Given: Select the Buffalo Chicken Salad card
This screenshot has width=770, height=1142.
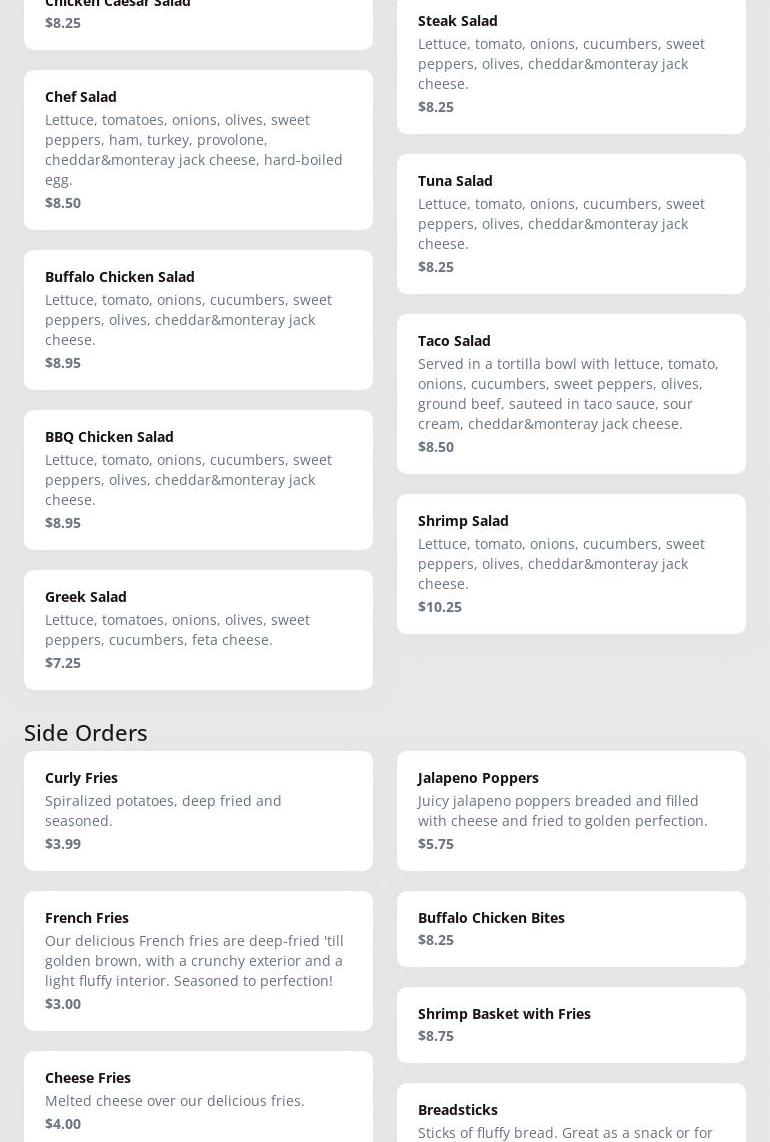Looking at the screenshot, I should [198, 320].
